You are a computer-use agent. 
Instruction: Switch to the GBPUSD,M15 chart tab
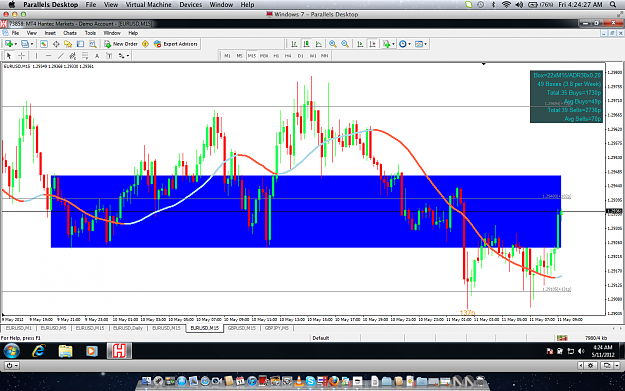pyautogui.click(x=242, y=328)
